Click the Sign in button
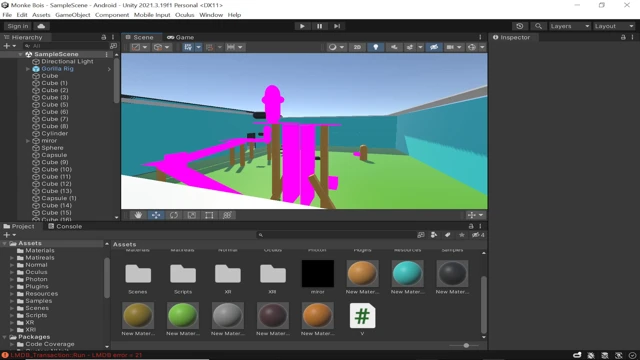This screenshot has height=360, width=640. tap(18, 26)
